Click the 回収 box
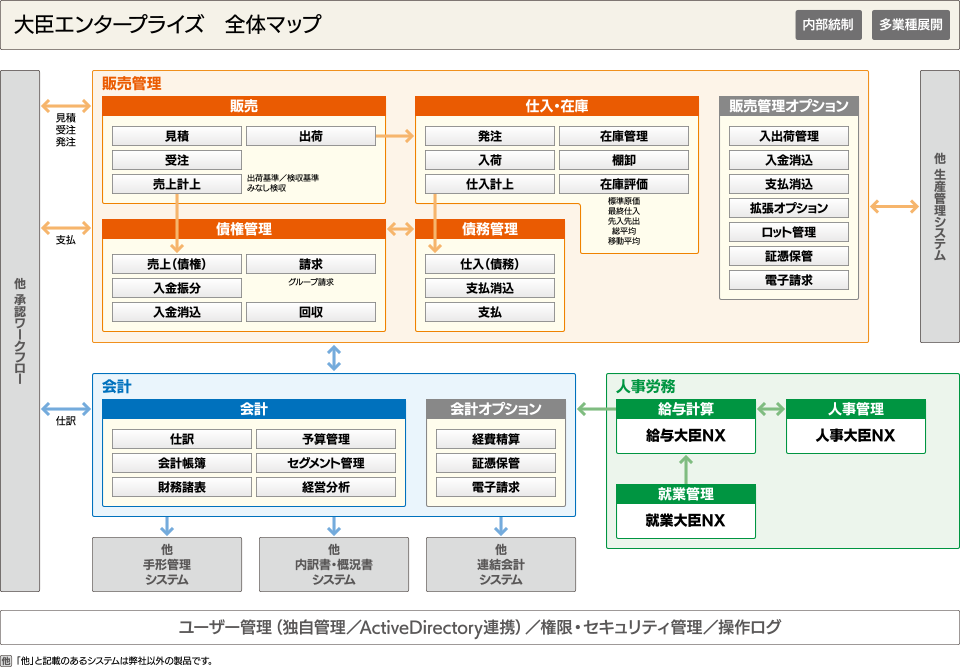Screen dimensions: 960x667 click(311, 312)
